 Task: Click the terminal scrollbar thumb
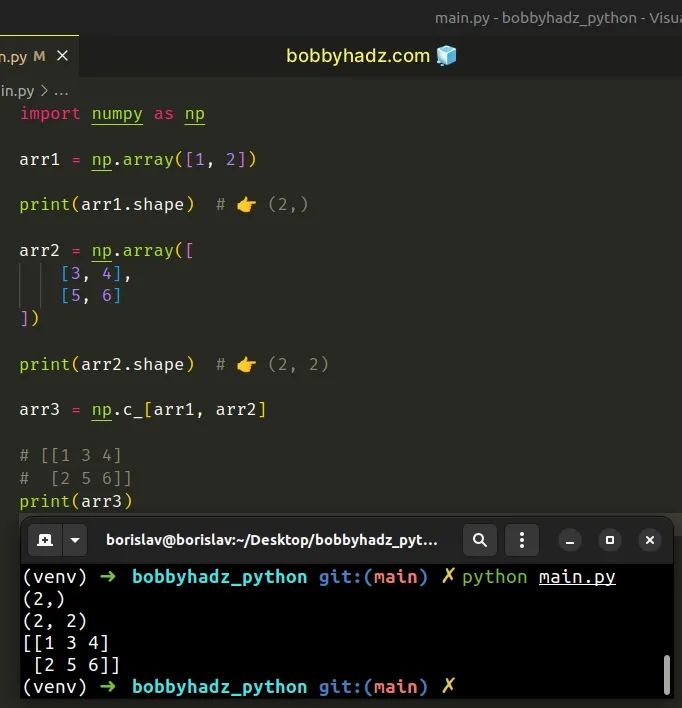(667, 675)
